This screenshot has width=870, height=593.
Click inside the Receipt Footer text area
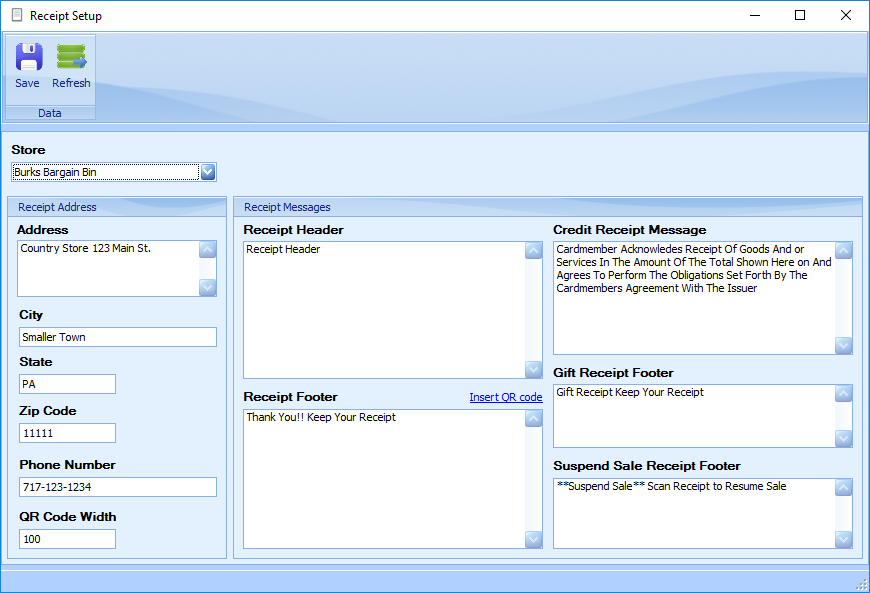384,478
